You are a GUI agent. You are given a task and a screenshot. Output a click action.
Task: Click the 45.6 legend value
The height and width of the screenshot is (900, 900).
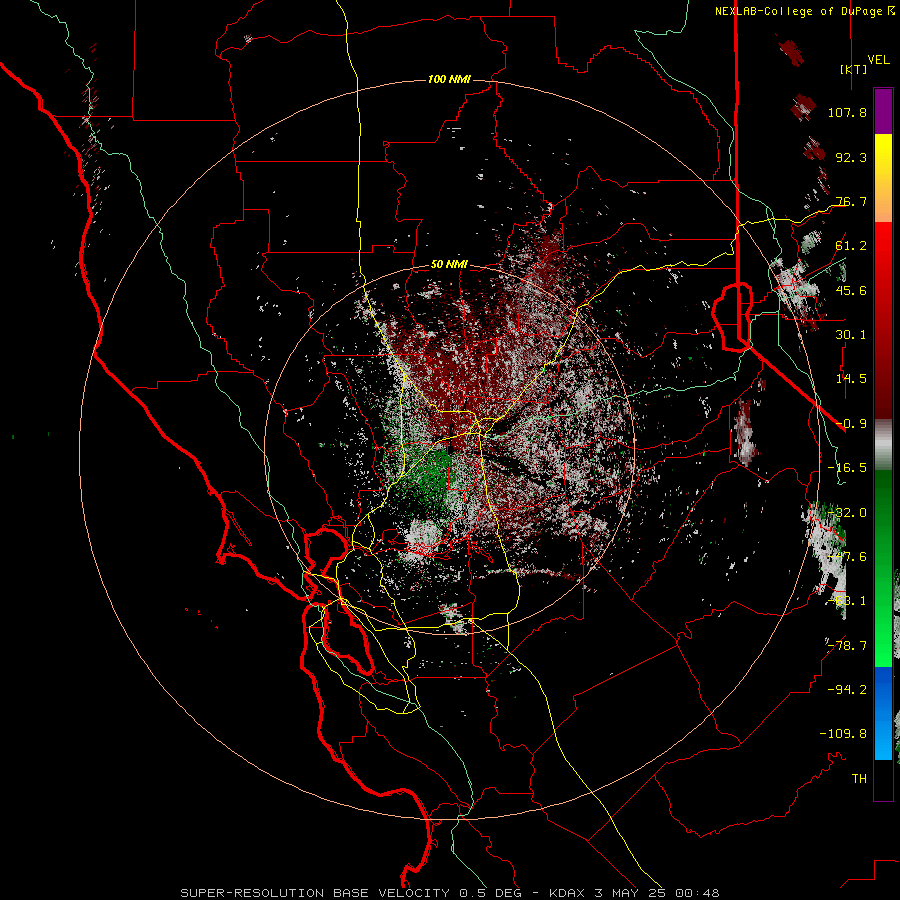[x=851, y=290]
